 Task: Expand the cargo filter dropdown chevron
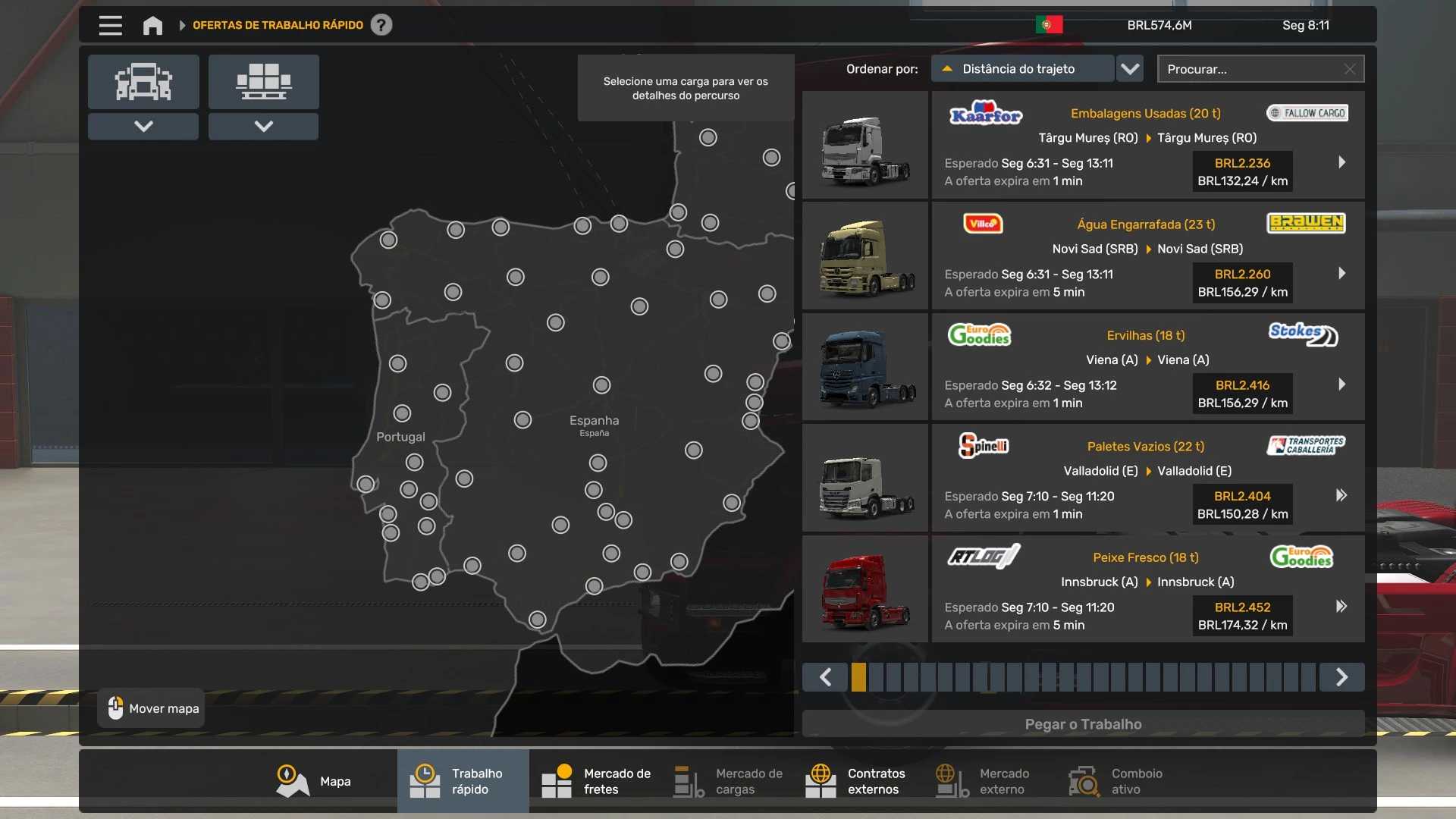coord(263,126)
